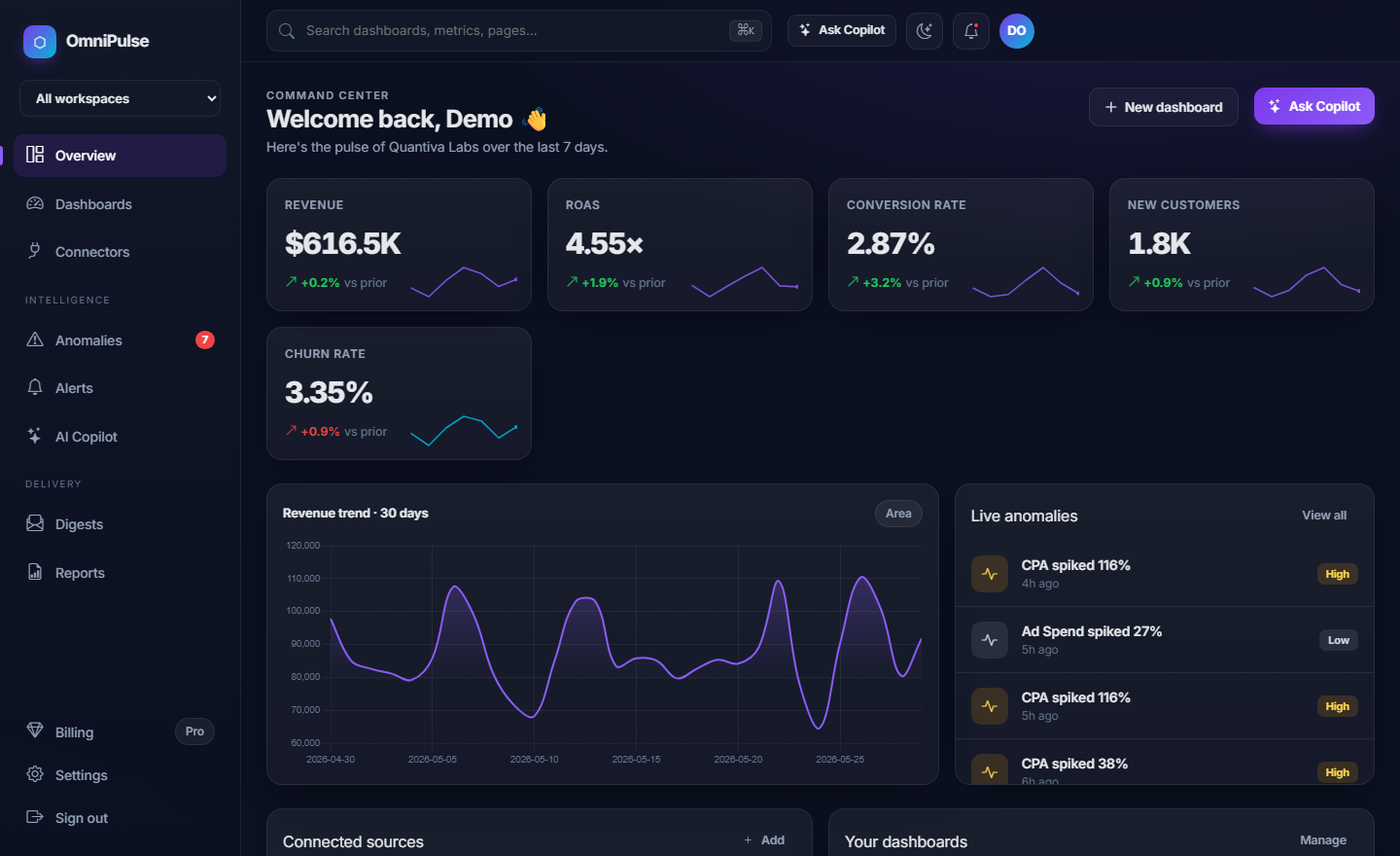Open notifications bell in top bar
This screenshot has width=1400, height=856.
click(971, 31)
